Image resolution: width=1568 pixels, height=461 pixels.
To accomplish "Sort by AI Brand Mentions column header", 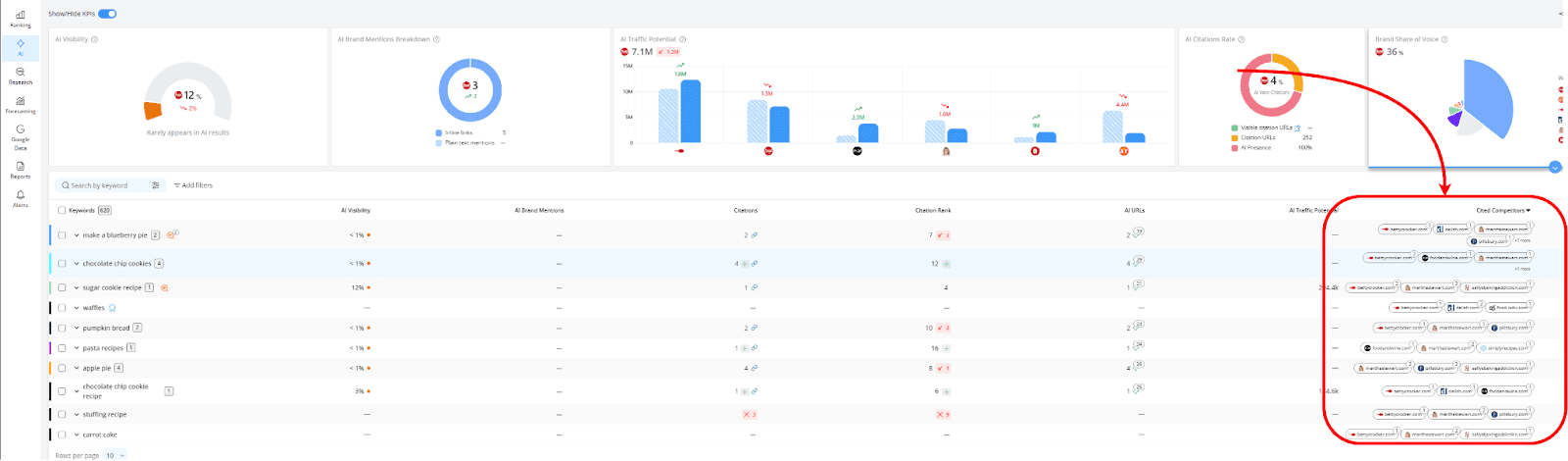I will click(x=539, y=210).
